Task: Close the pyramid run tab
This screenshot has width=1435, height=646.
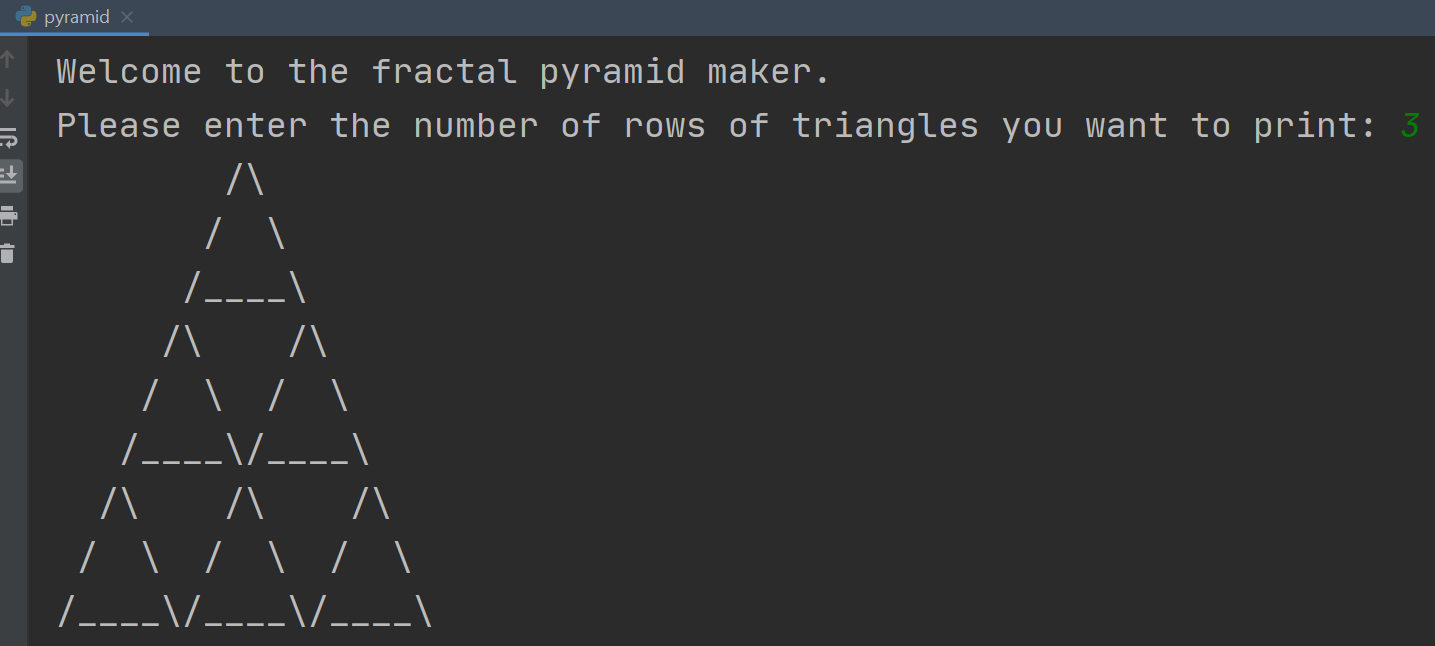Action: (127, 17)
